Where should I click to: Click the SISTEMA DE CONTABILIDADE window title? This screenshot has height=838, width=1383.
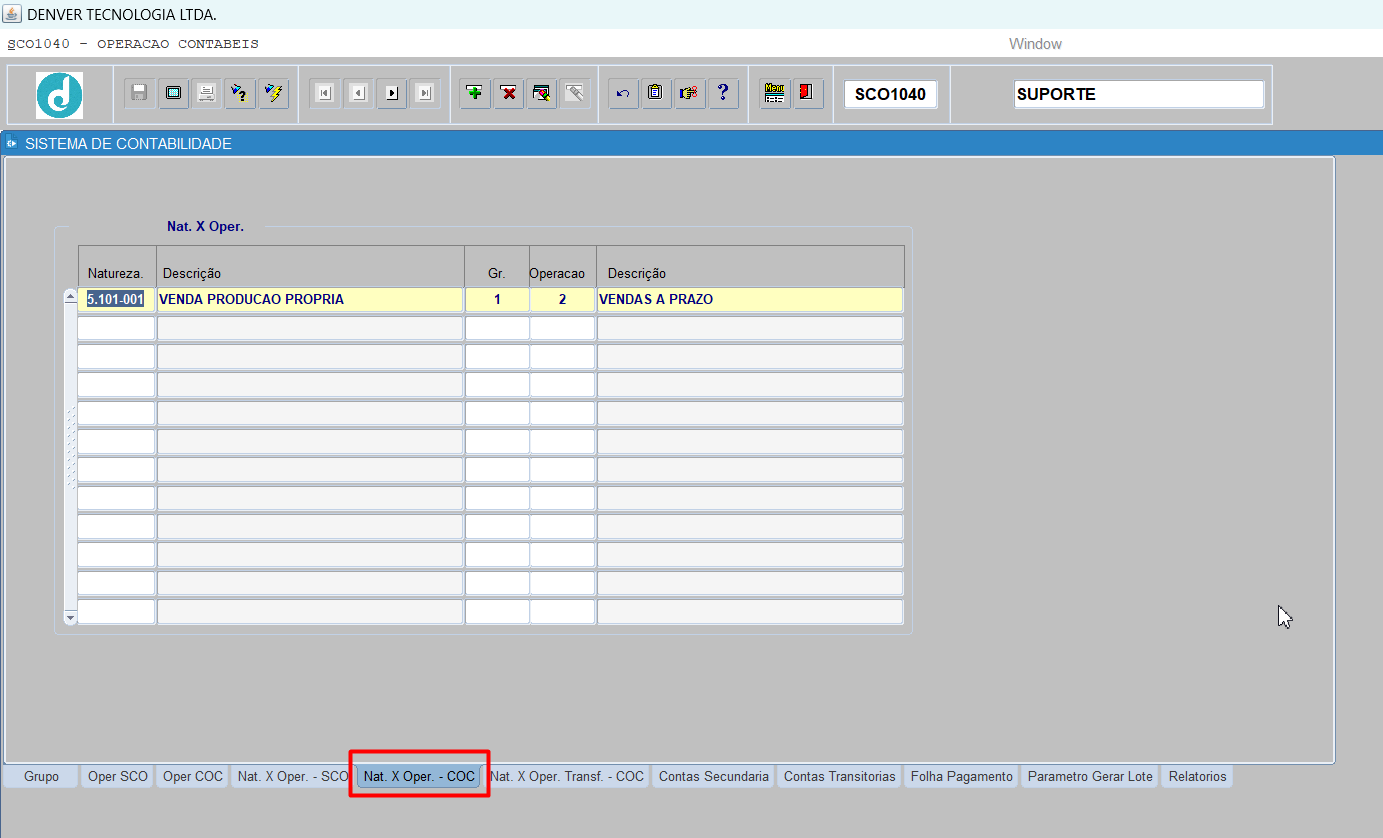click(x=128, y=144)
